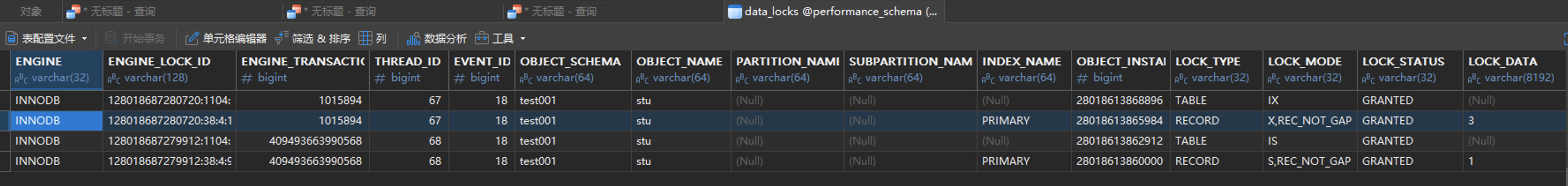Expand the 工具 dropdown arrow

523,39
